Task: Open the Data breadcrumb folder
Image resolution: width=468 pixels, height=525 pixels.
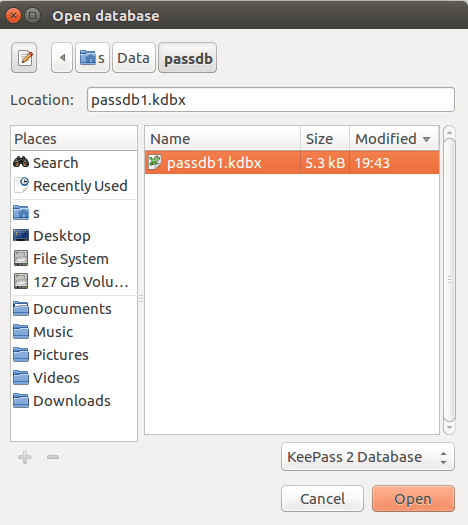Action: coord(134,58)
